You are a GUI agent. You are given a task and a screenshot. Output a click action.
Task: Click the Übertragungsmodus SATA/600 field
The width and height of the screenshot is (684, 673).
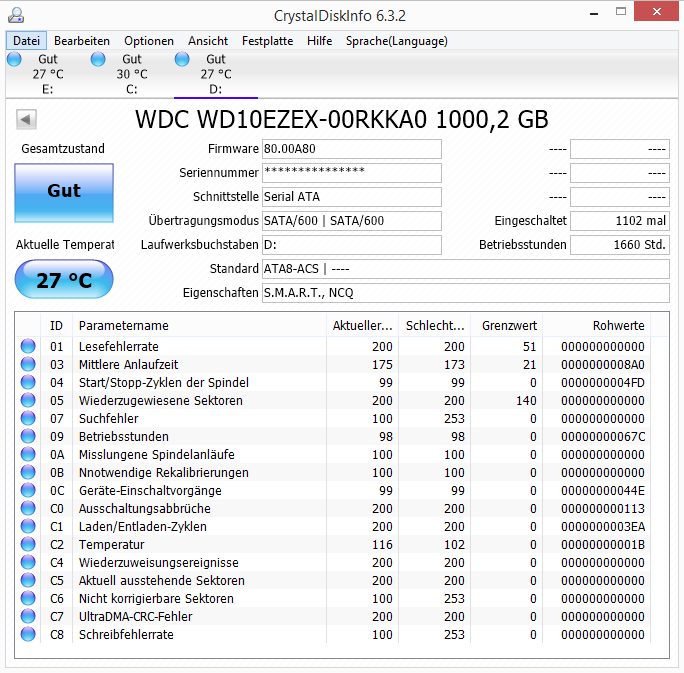pos(352,221)
